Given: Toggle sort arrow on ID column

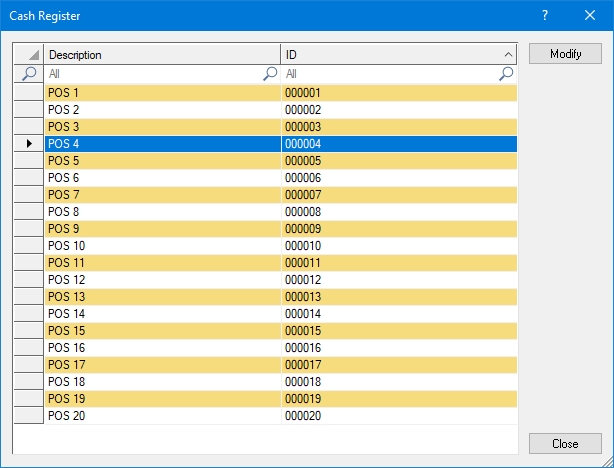Looking at the screenshot, I should tap(508, 55).
